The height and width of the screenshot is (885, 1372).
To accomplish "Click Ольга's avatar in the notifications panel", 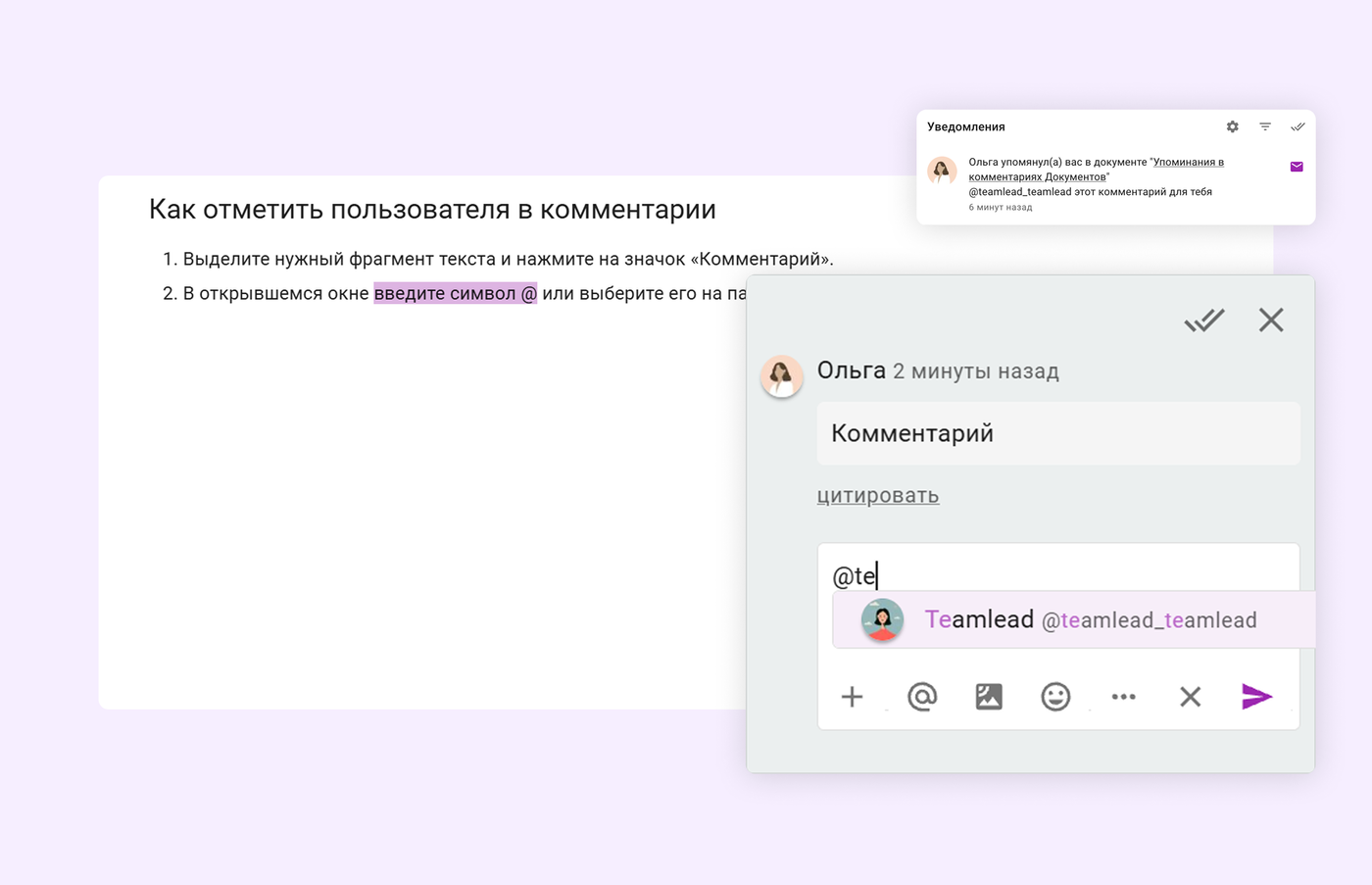I will coord(942,171).
